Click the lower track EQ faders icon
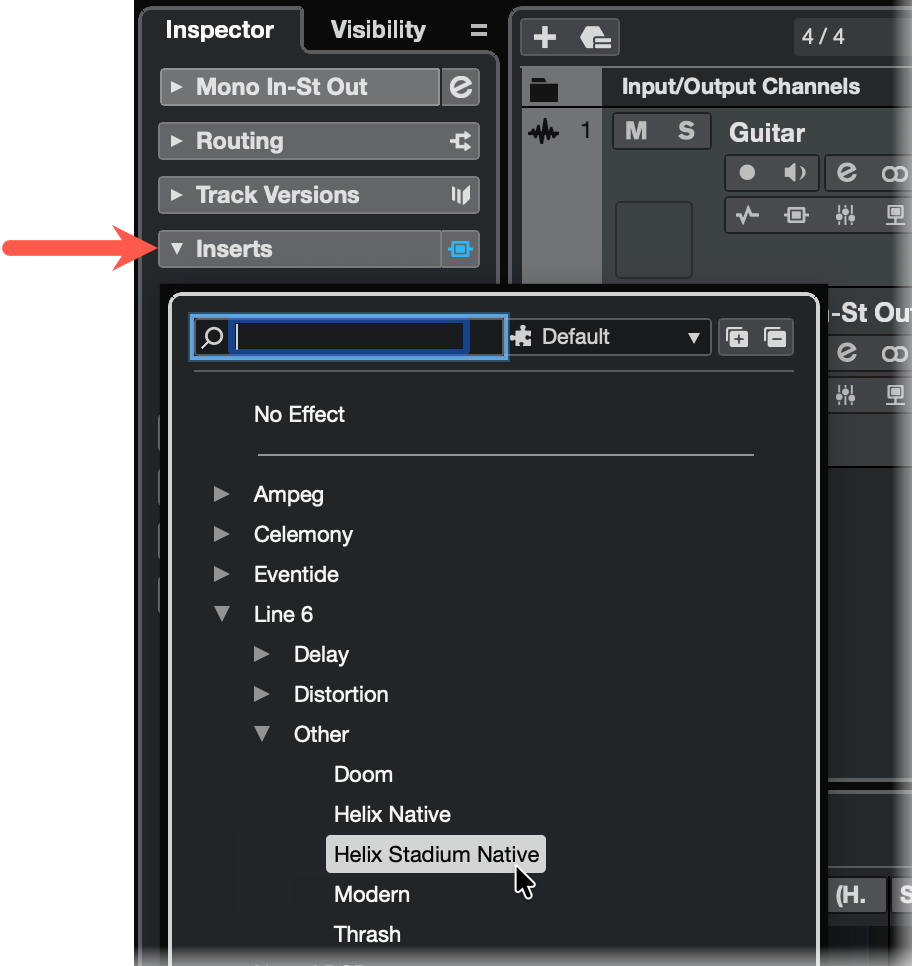Viewport: 912px width, 966px height. [845, 394]
